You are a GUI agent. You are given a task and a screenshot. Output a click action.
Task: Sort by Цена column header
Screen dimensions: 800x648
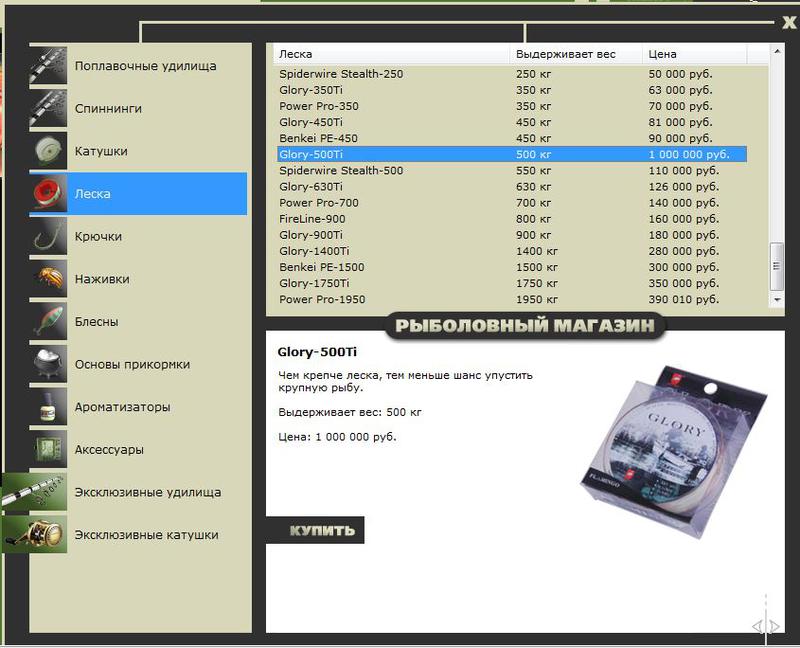694,54
